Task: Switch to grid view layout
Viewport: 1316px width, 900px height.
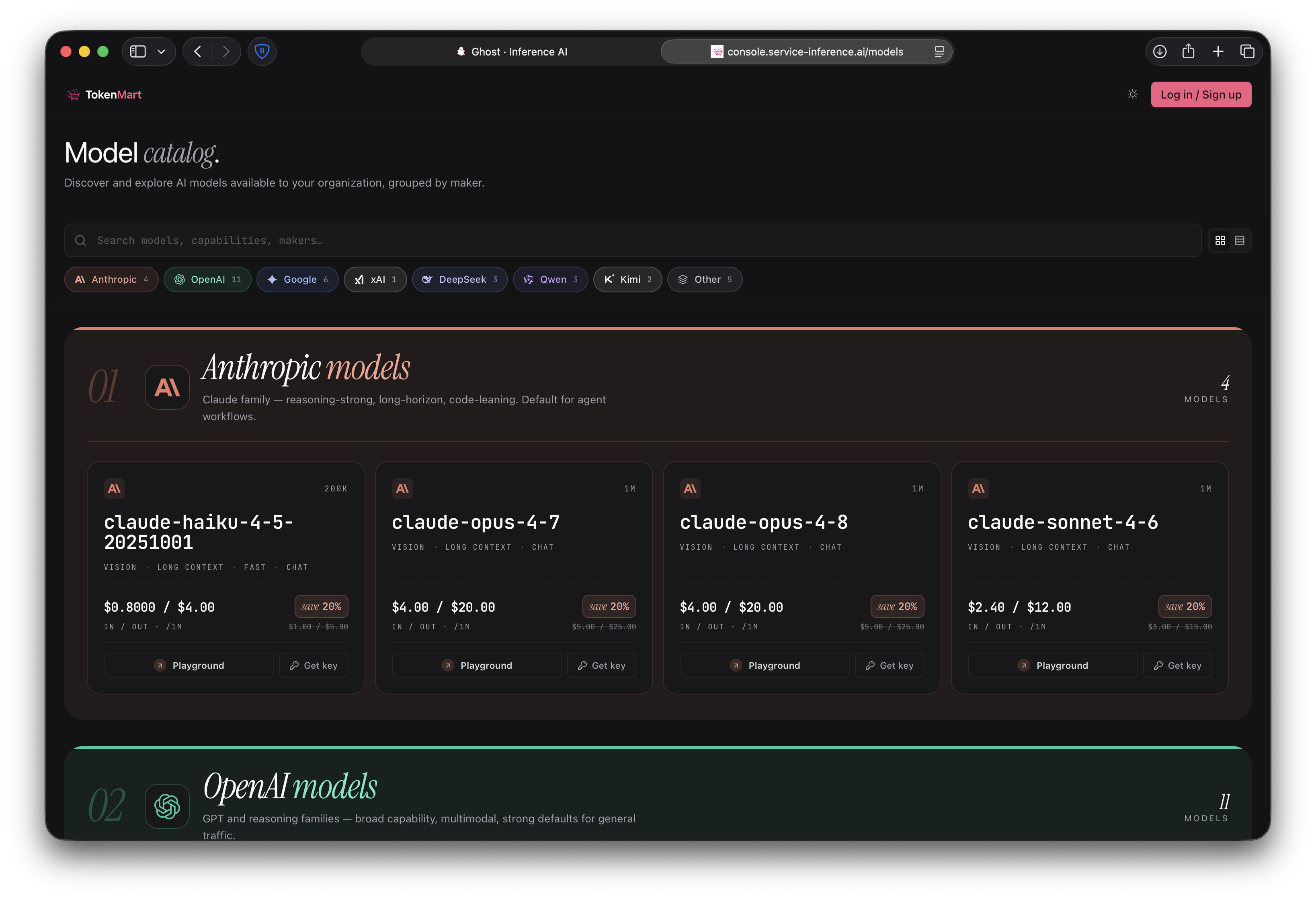Action: click(1220, 241)
